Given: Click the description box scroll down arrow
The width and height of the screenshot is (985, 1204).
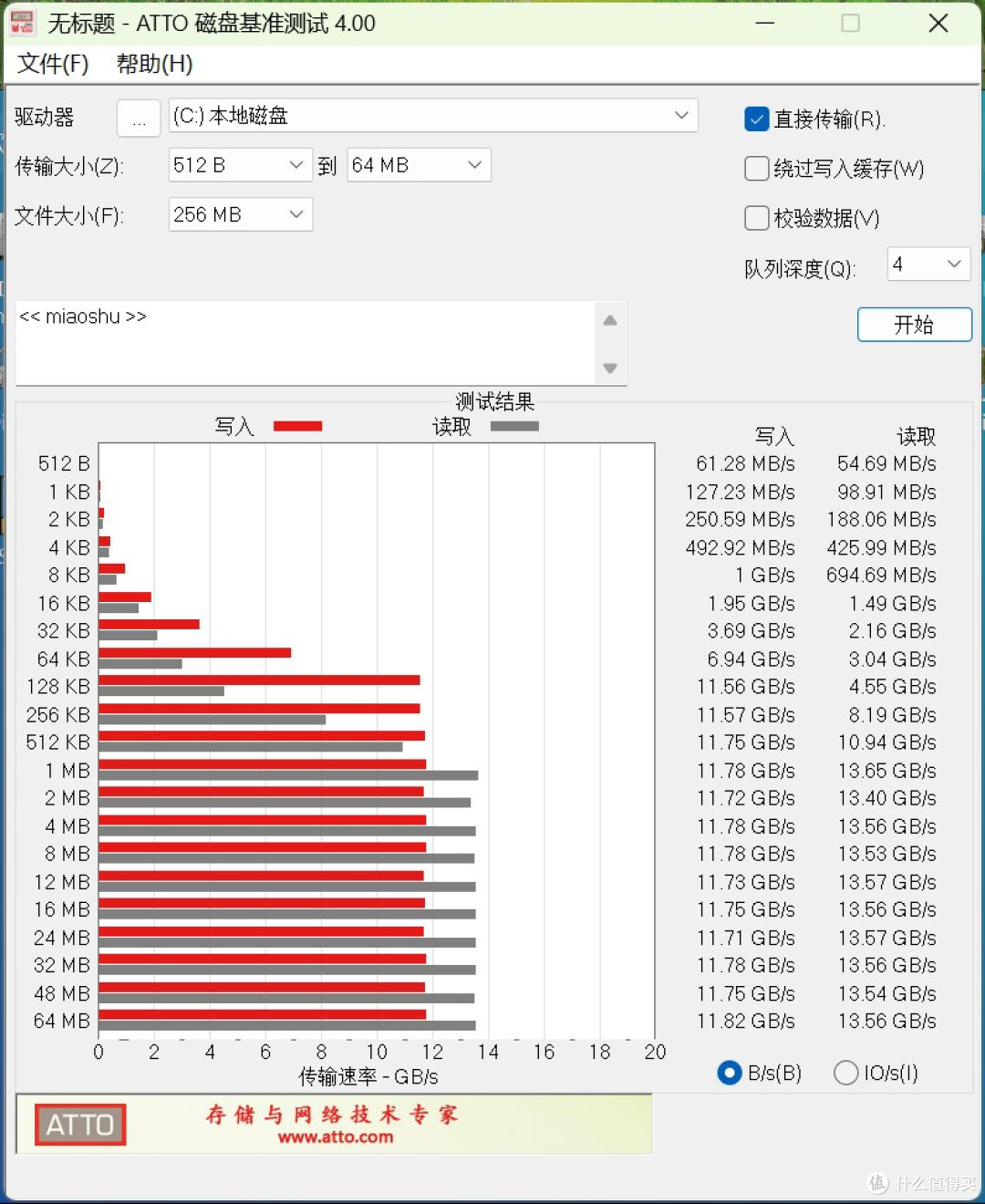Looking at the screenshot, I should [x=610, y=368].
